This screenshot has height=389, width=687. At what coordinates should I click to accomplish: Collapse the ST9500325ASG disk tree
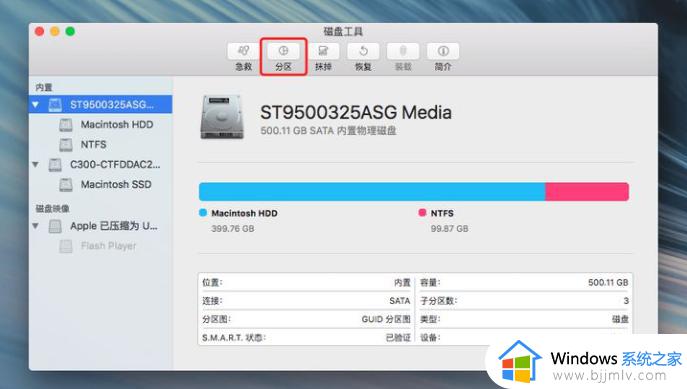click(35, 105)
